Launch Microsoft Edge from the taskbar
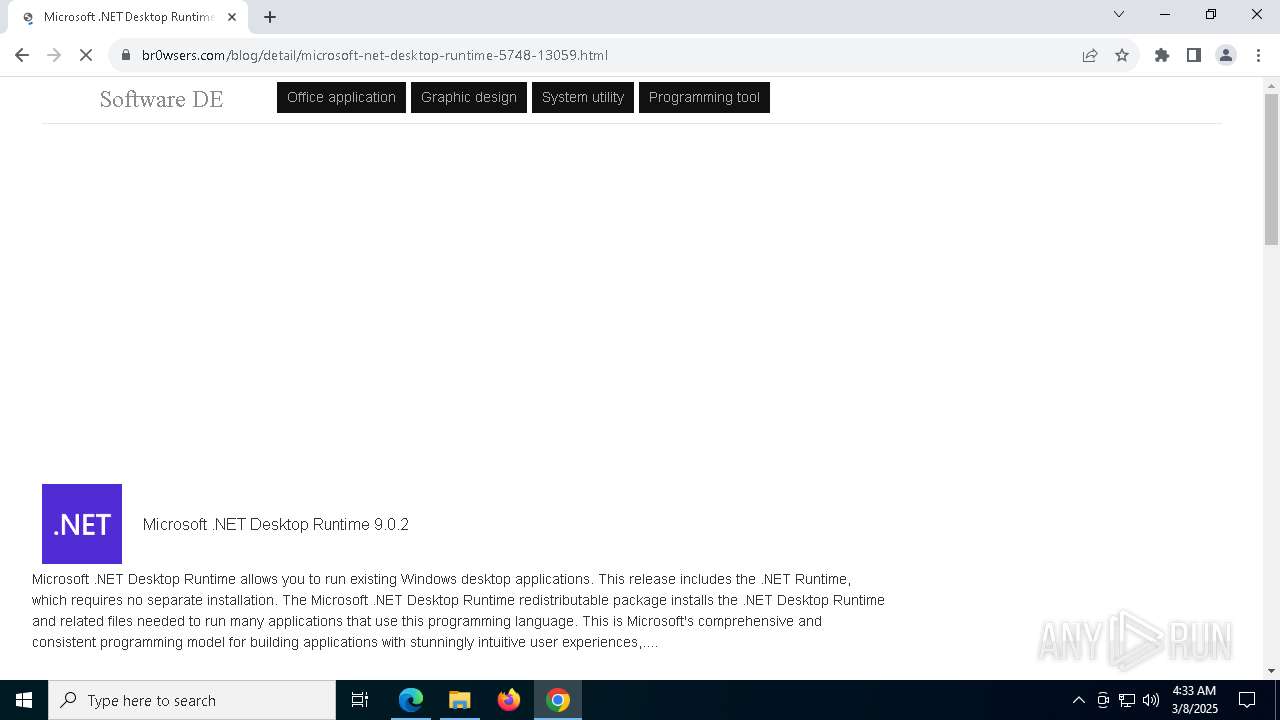The width and height of the screenshot is (1280, 720). coord(411,700)
